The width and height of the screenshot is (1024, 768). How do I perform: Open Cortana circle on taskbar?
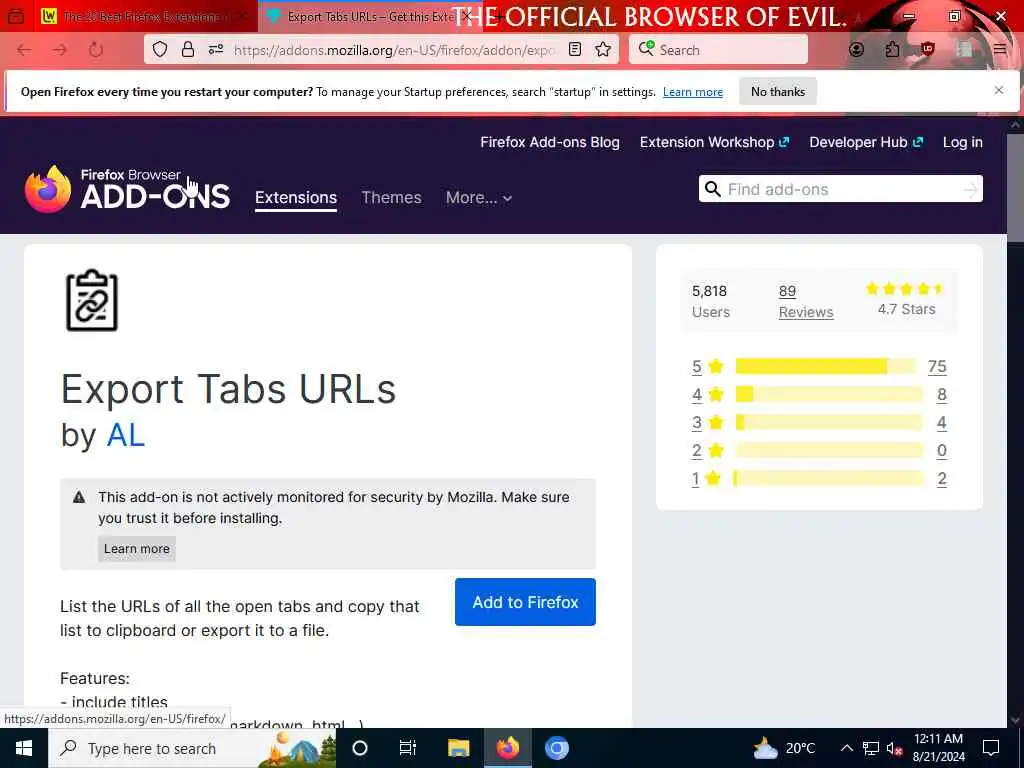click(x=360, y=748)
